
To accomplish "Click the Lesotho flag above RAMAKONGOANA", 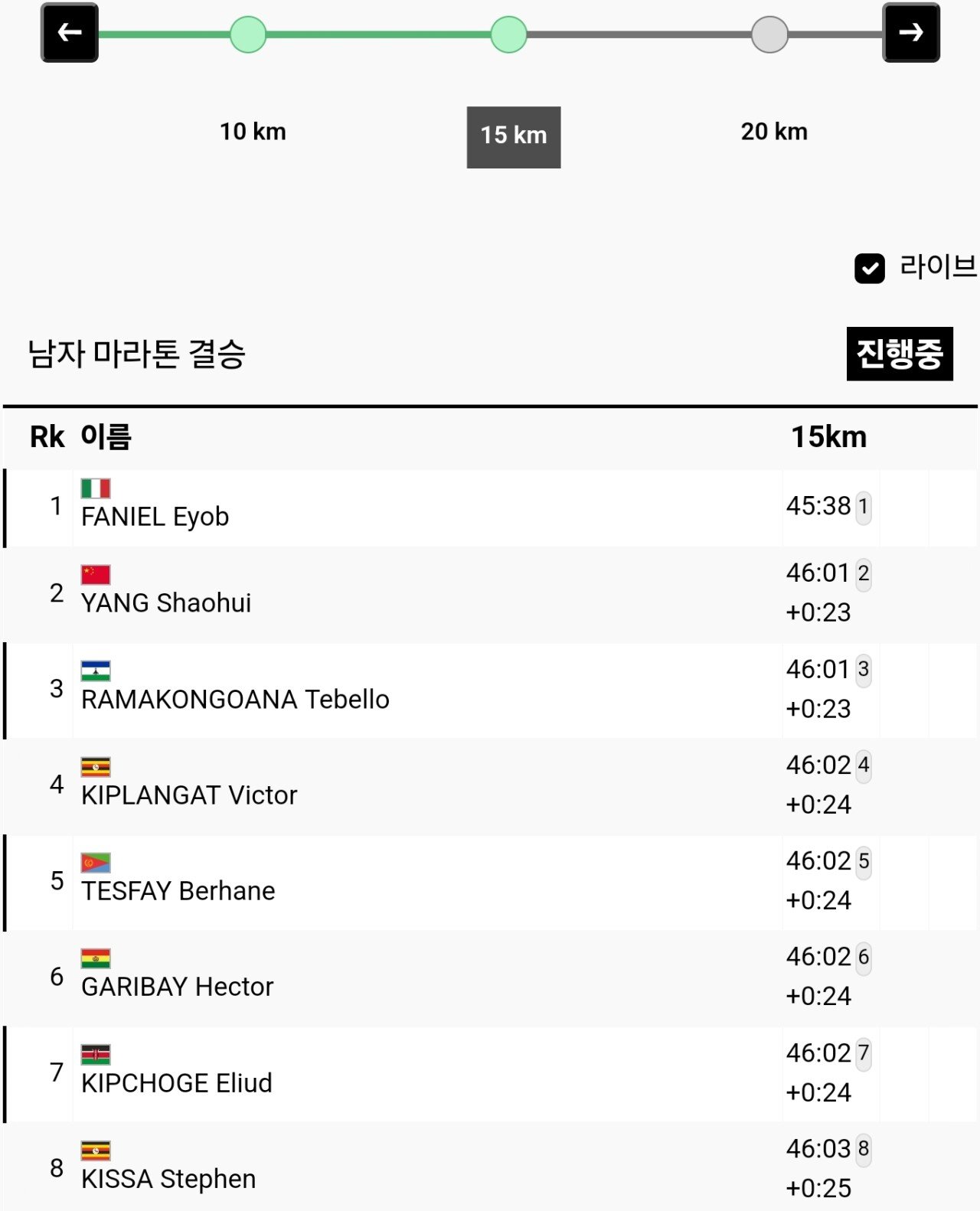I will [96, 671].
